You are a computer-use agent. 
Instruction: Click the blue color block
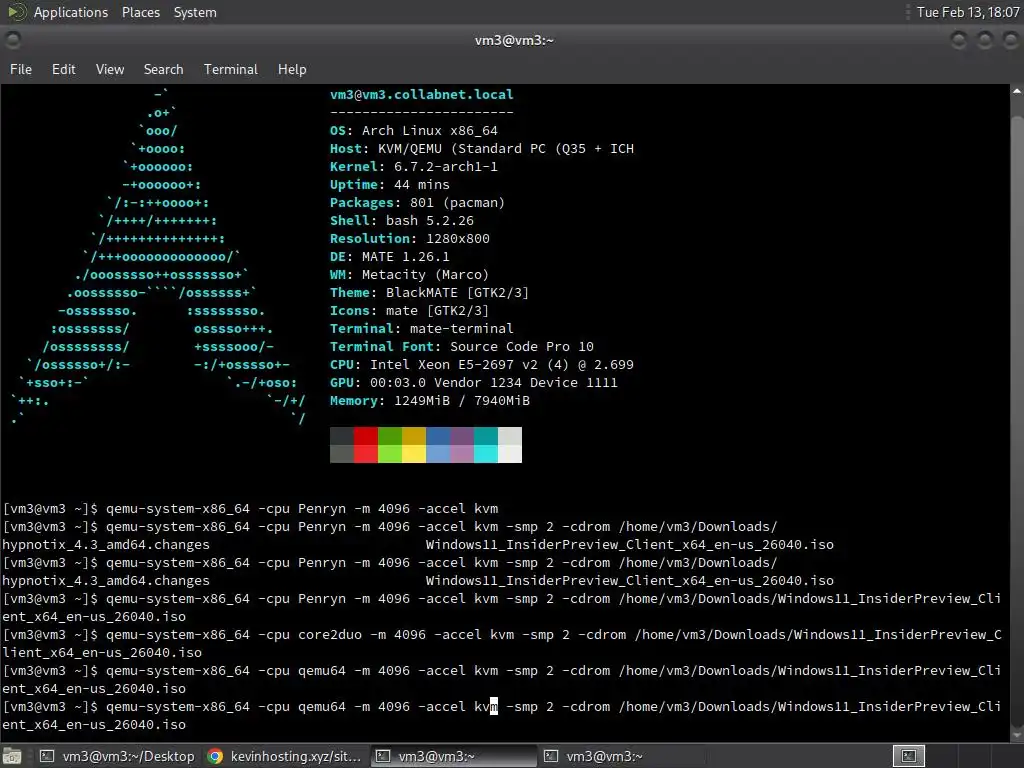(438, 454)
